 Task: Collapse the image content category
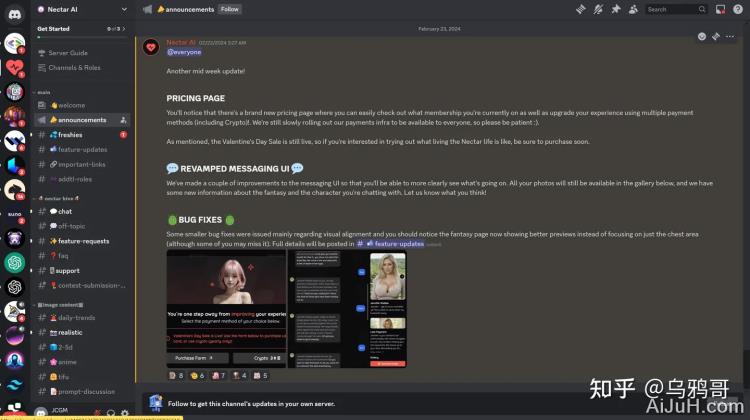[59, 304]
